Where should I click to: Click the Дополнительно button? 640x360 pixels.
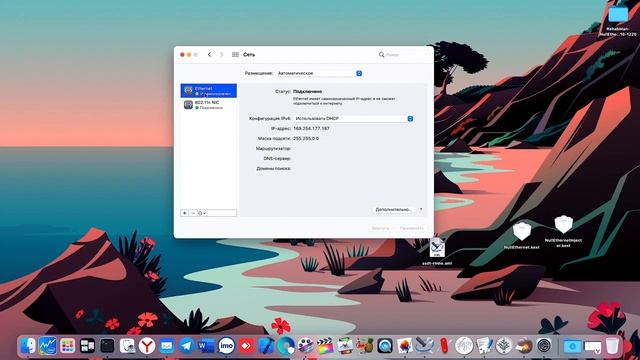coord(394,209)
